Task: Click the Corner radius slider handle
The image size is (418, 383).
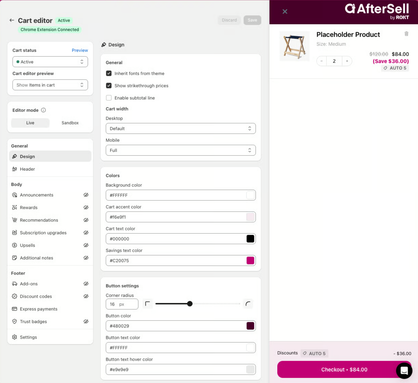Action: tap(190, 304)
